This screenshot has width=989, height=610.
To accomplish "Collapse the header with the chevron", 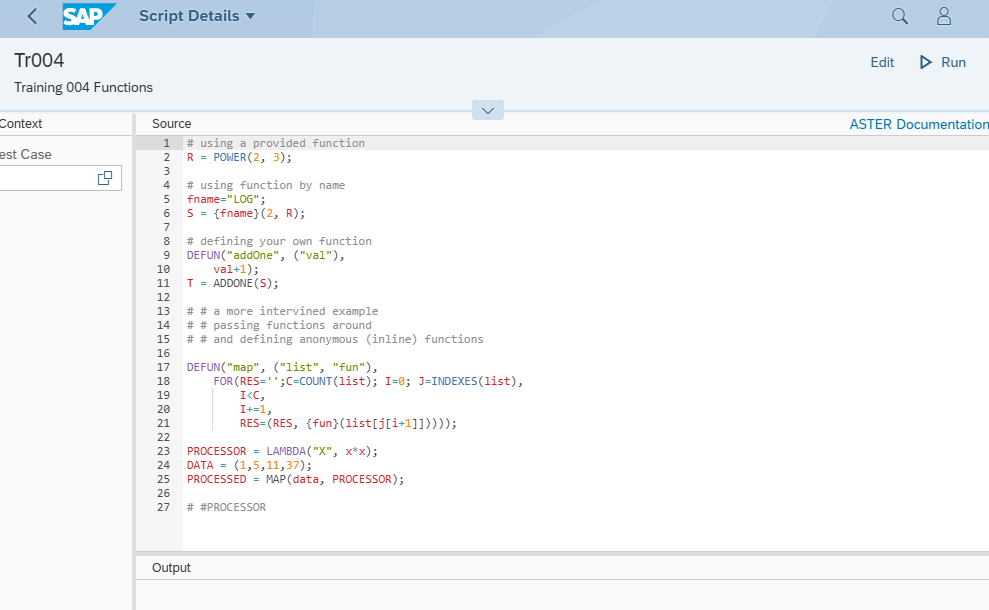I will [x=488, y=110].
